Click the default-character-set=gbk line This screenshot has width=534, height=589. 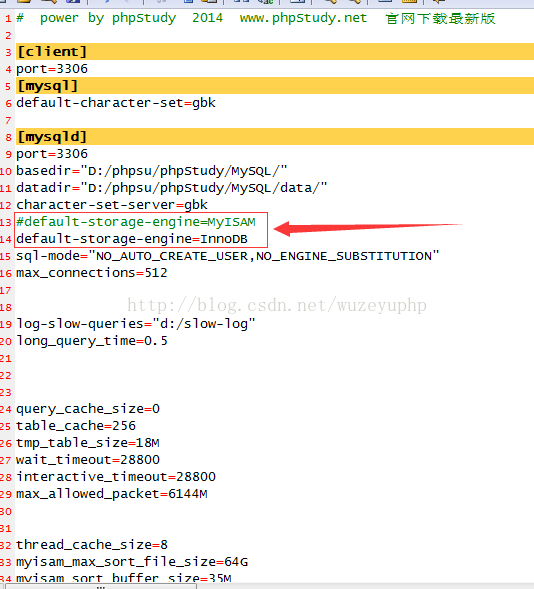(x=116, y=103)
